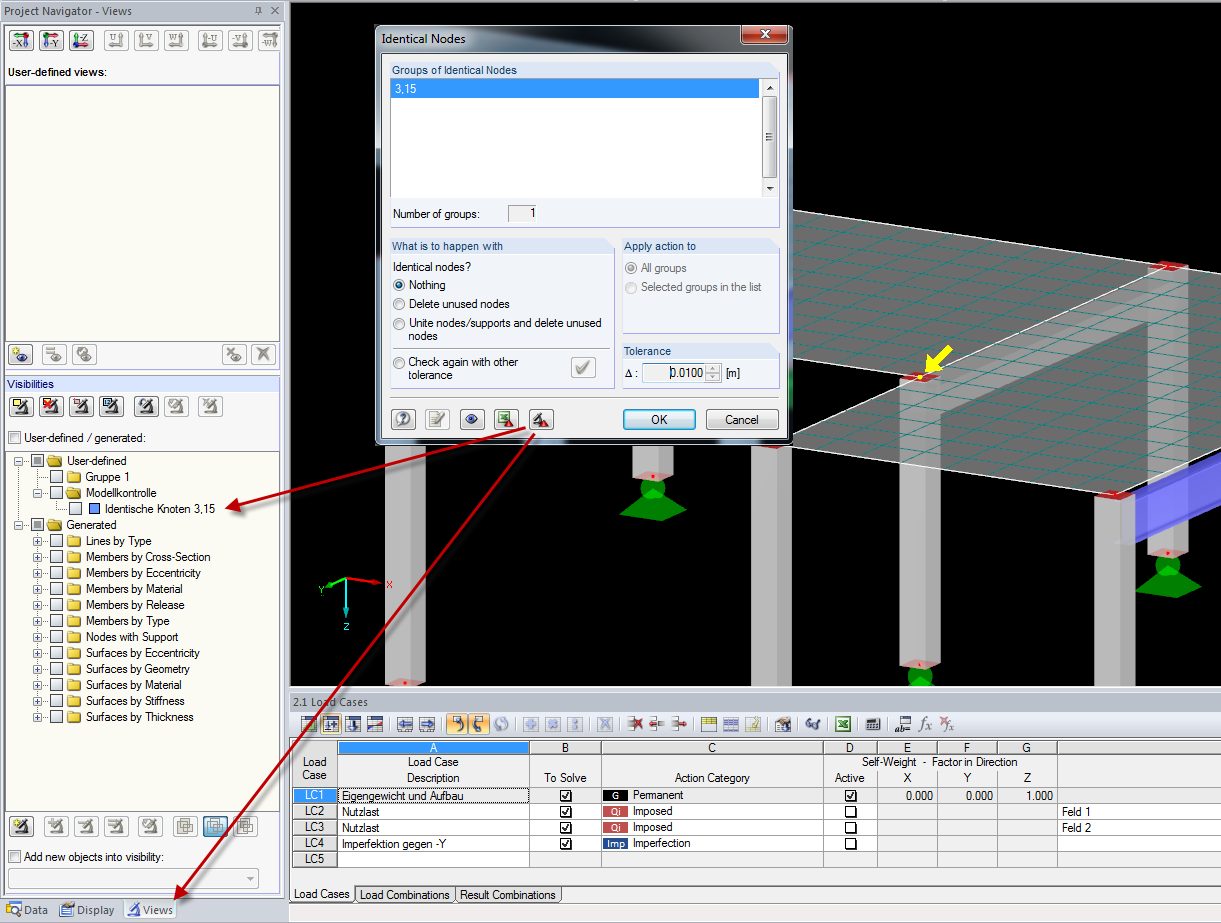Image resolution: width=1221 pixels, height=923 pixels.
Task: Select the -X view direction icon
Action: (x=20, y=40)
